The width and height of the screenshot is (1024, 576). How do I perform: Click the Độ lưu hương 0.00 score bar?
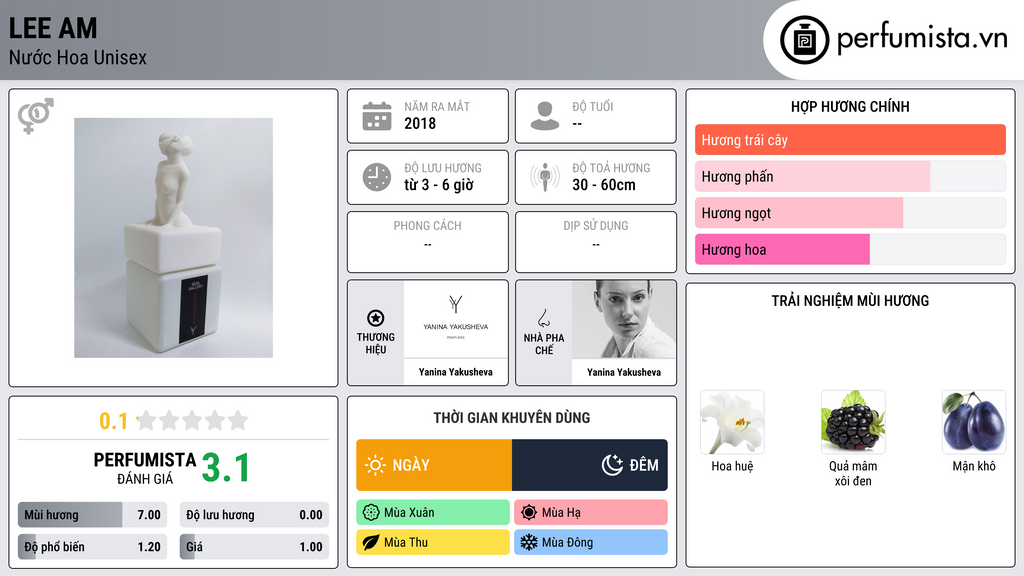coord(254,515)
